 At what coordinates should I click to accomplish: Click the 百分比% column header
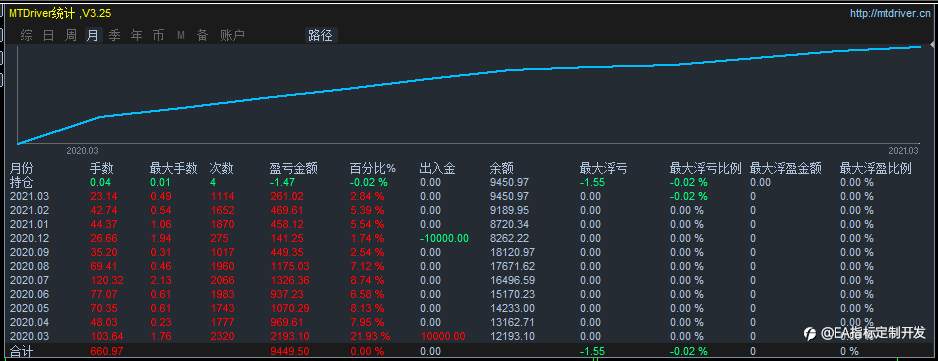(373, 169)
